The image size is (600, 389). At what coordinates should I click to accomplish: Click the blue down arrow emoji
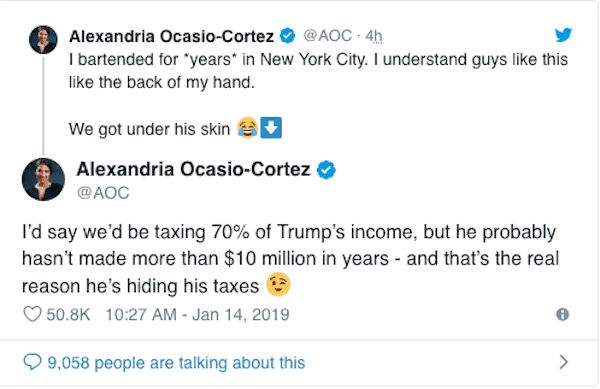271,127
